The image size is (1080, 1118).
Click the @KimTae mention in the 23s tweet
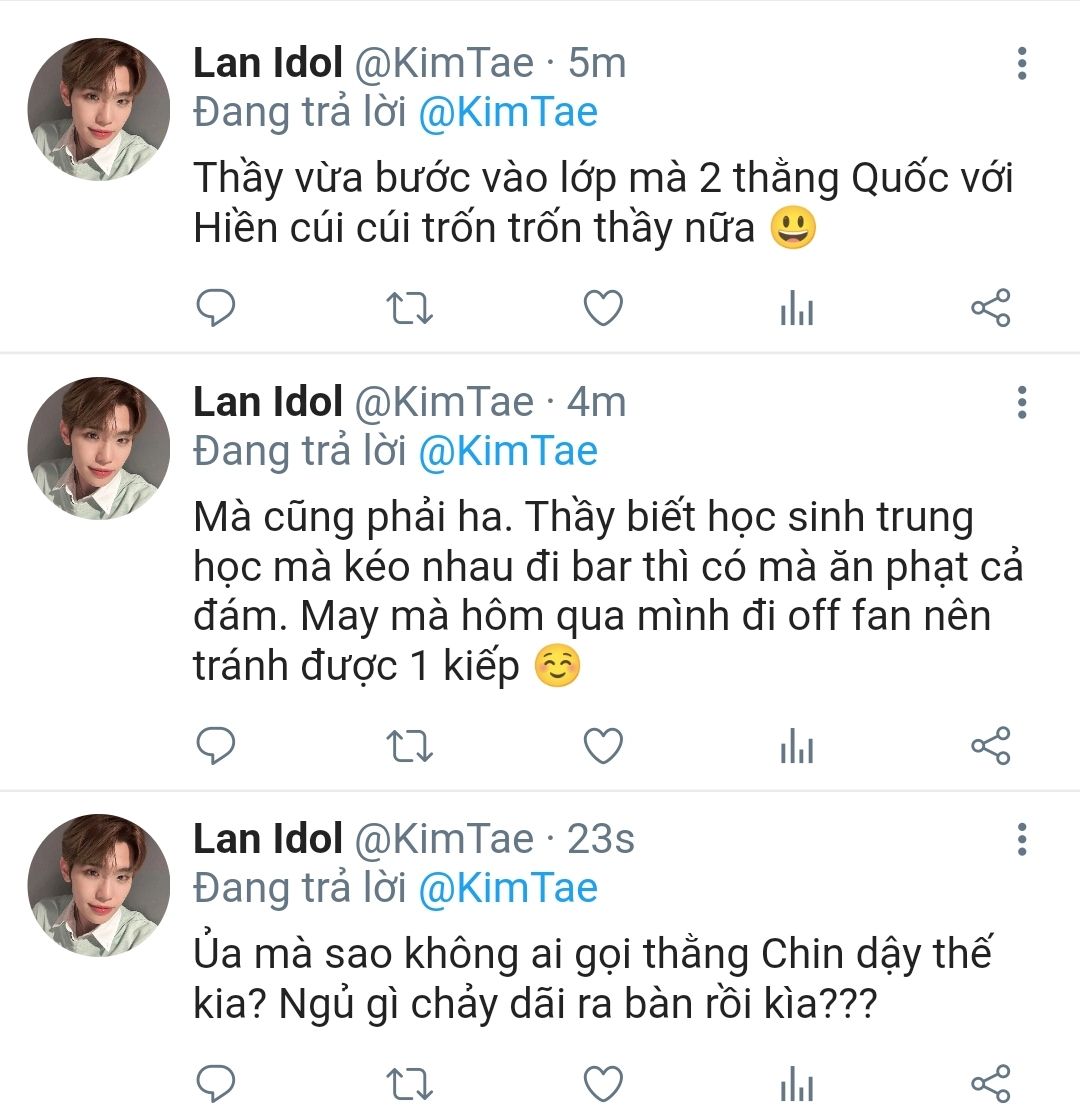click(507, 888)
